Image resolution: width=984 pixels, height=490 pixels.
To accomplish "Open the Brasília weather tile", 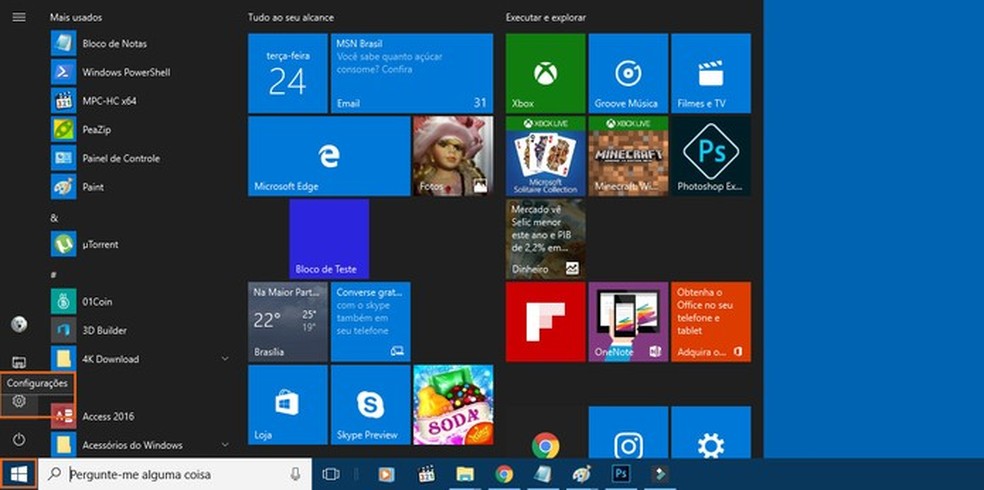I will point(287,322).
